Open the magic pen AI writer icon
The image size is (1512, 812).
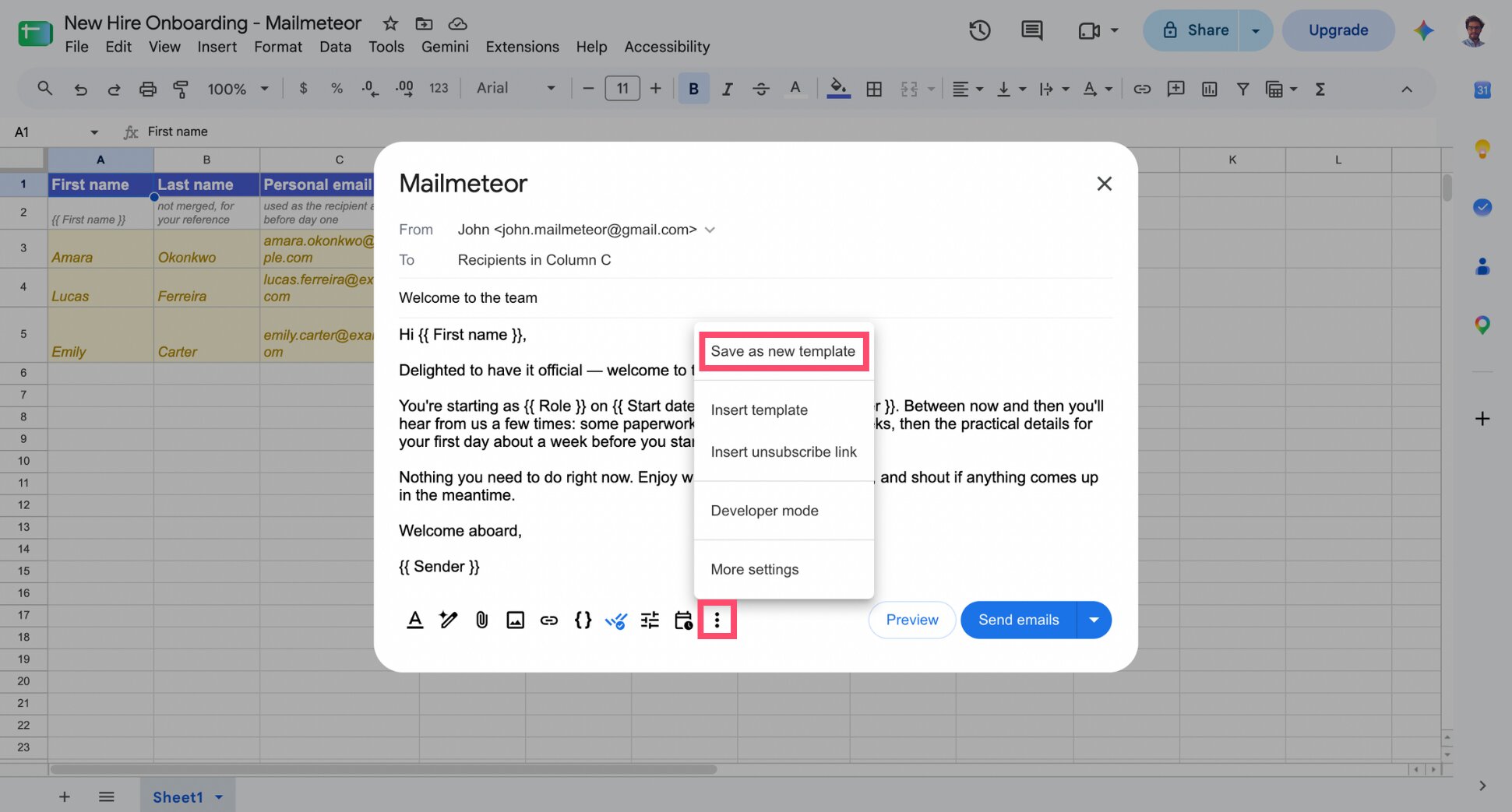[x=449, y=620]
